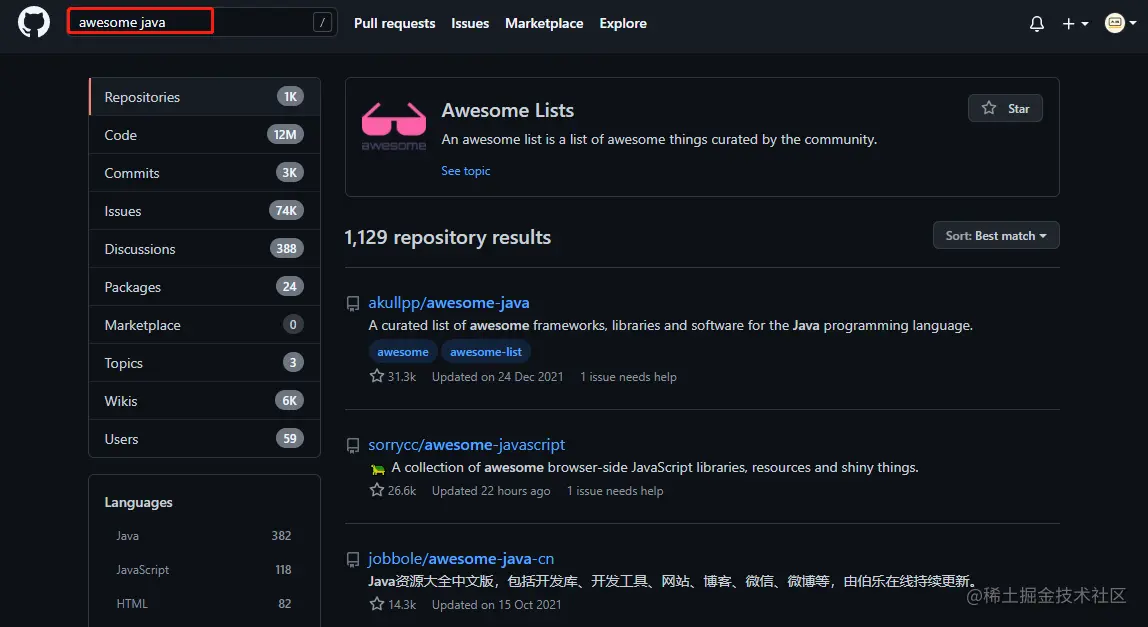Image resolution: width=1148 pixels, height=627 pixels.
Task: Click repository icon next to akullpp/awesome-java
Action: click(353, 303)
